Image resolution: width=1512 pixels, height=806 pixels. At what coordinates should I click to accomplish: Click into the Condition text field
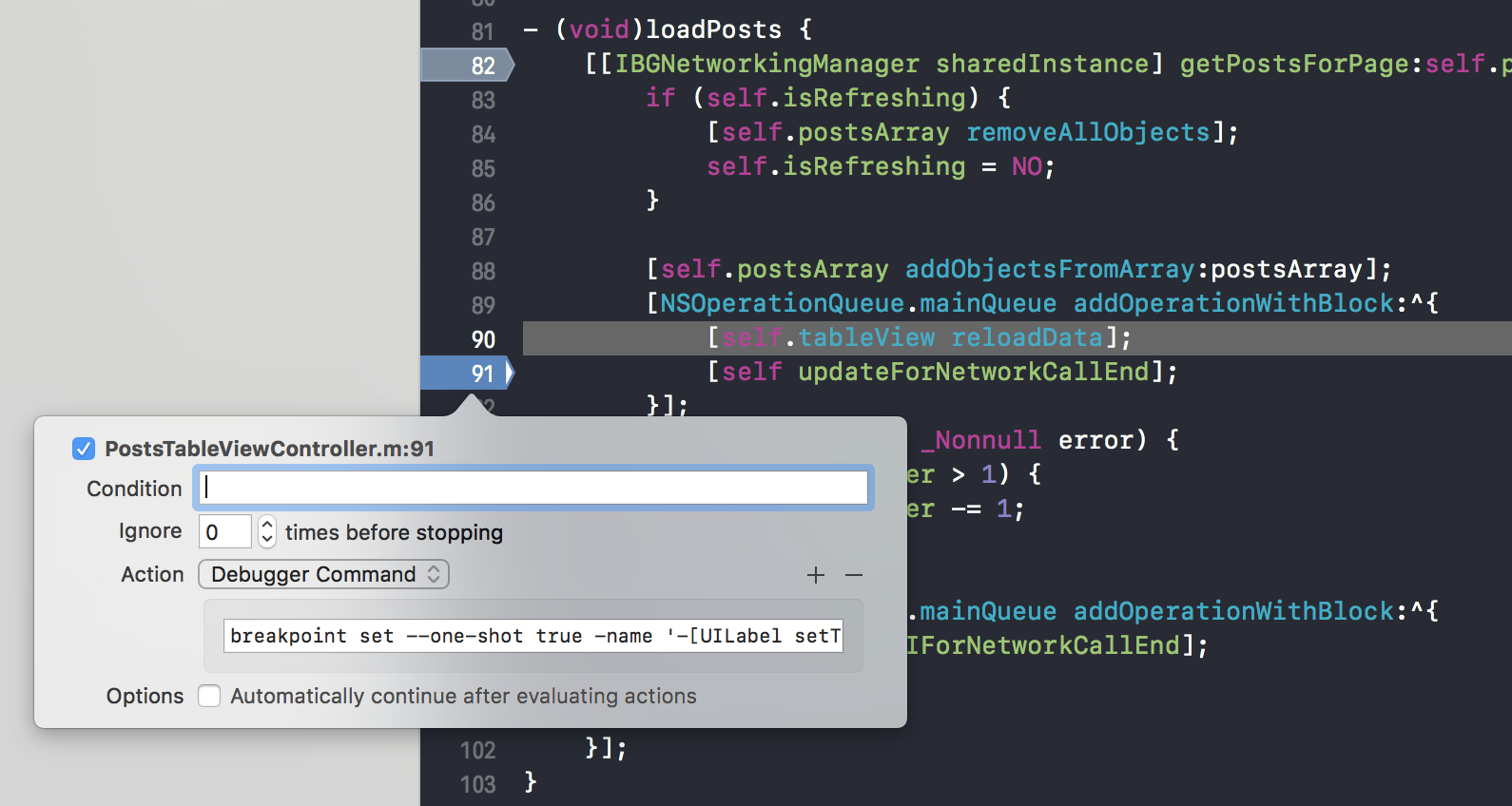pos(533,488)
